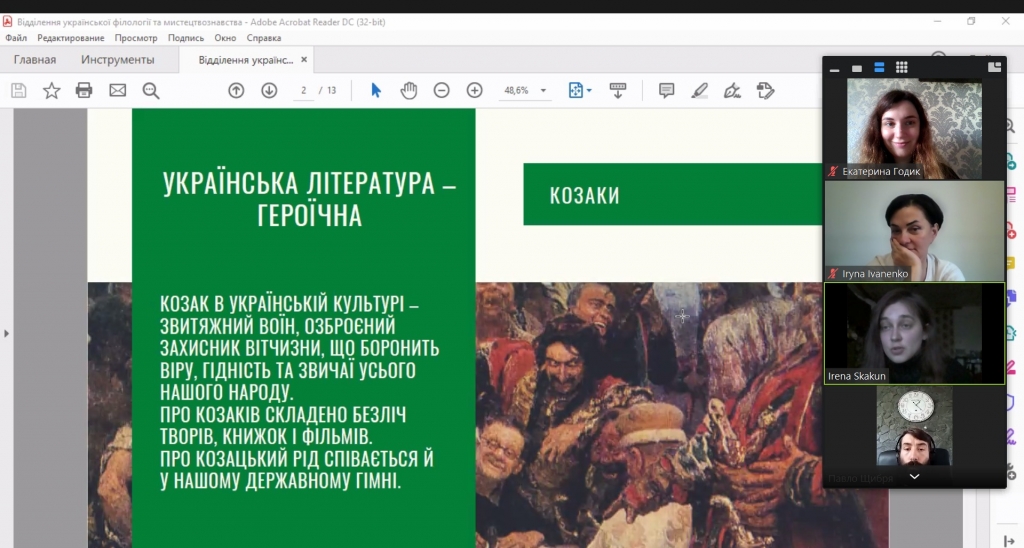Open More tools in right pane
This screenshot has height=548, width=1024.
click(1010, 471)
